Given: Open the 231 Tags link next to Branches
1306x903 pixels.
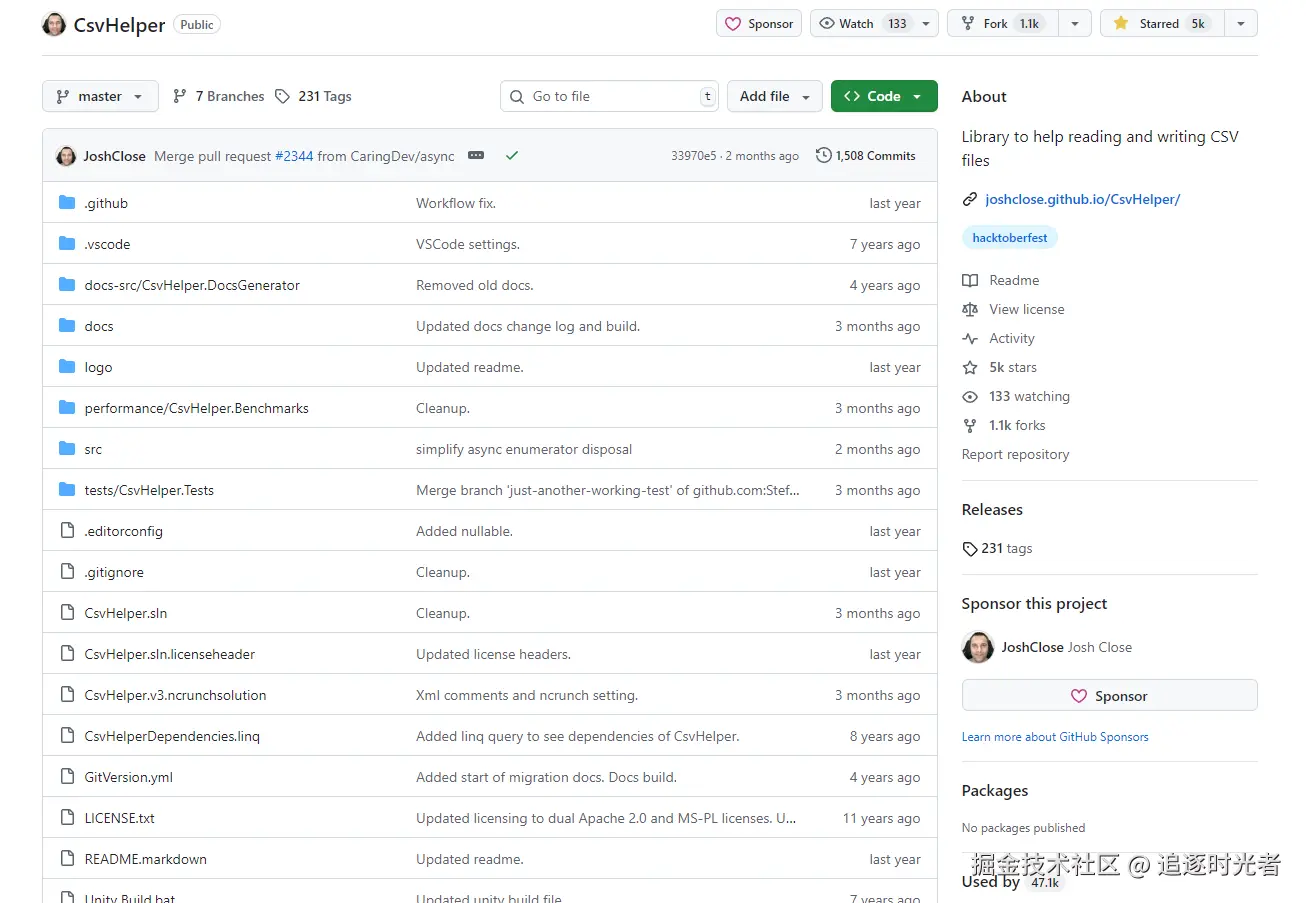Looking at the screenshot, I should click(313, 96).
